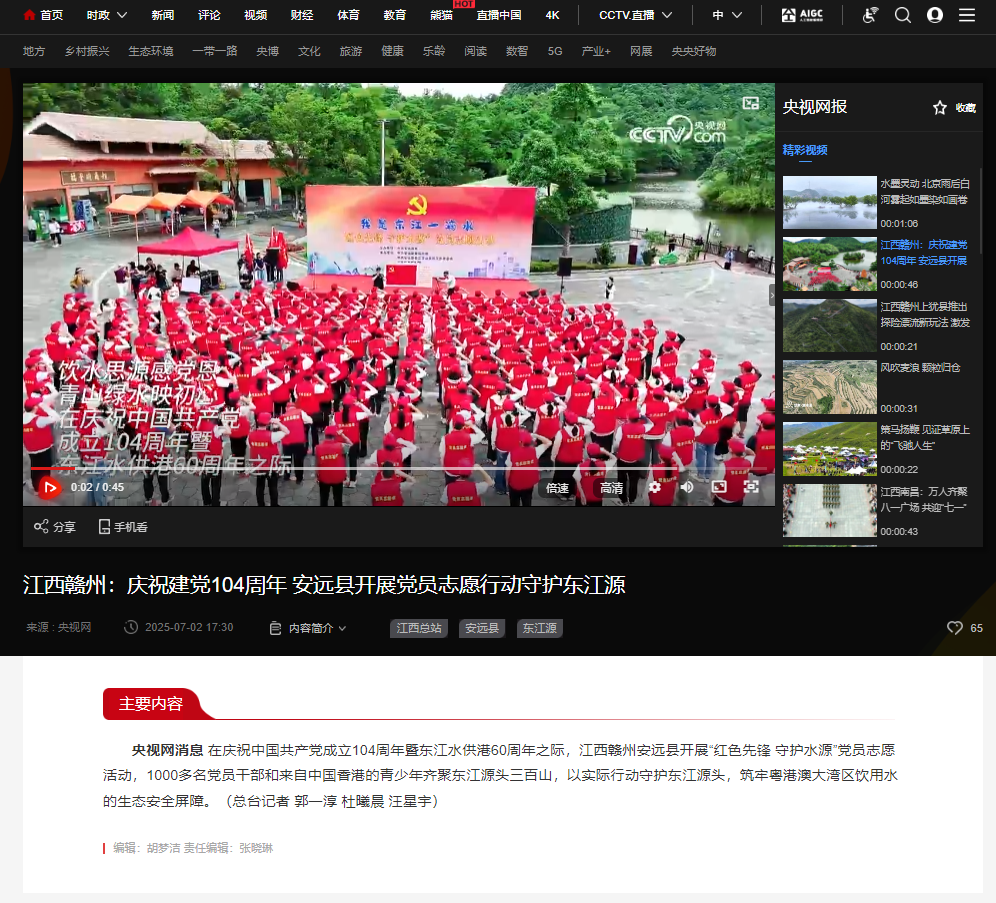Viewport: 996px width, 903px height.
Task: Go to 一带一路 sub-navigation link
Action: click(215, 51)
